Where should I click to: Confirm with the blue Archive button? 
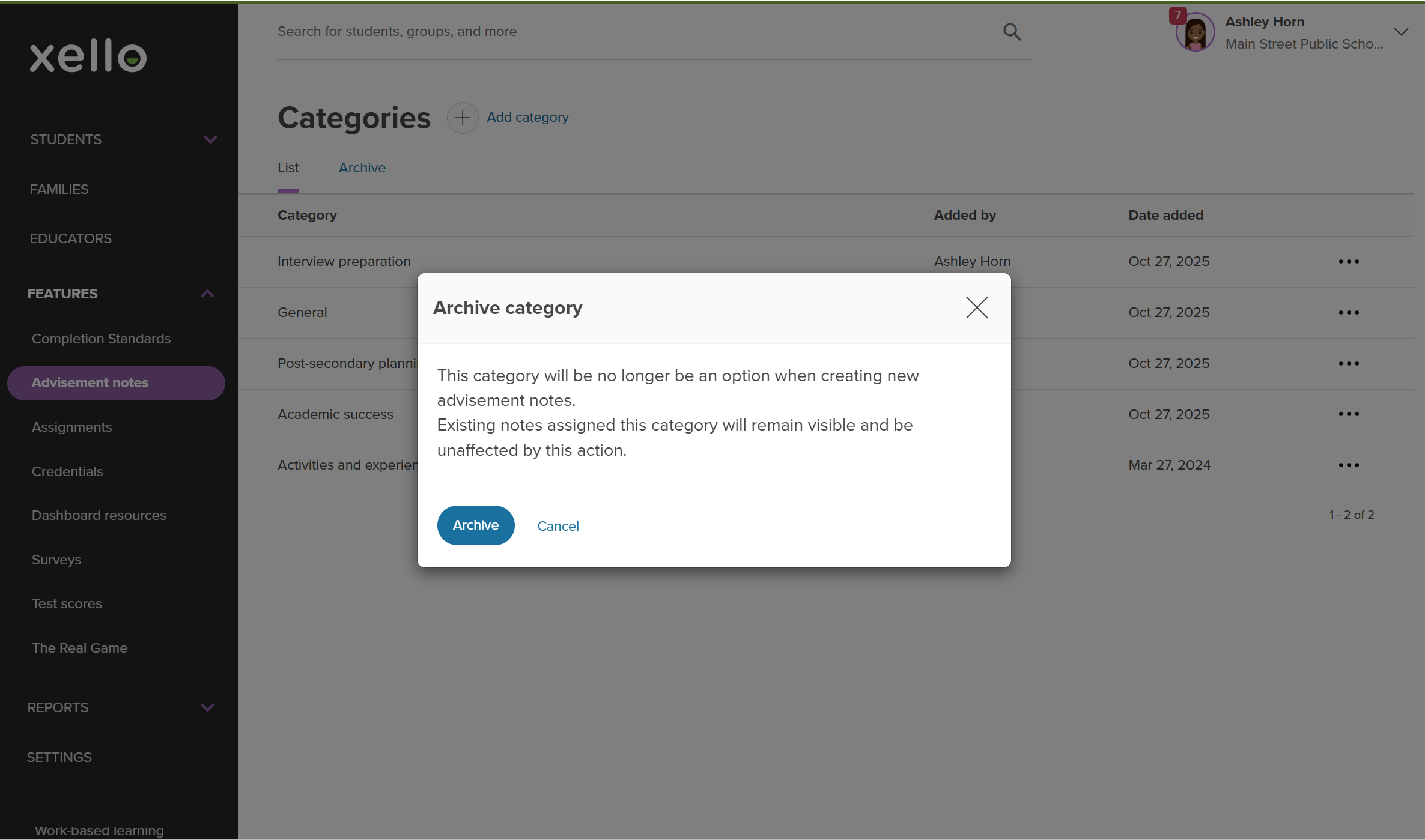[475, 525]
